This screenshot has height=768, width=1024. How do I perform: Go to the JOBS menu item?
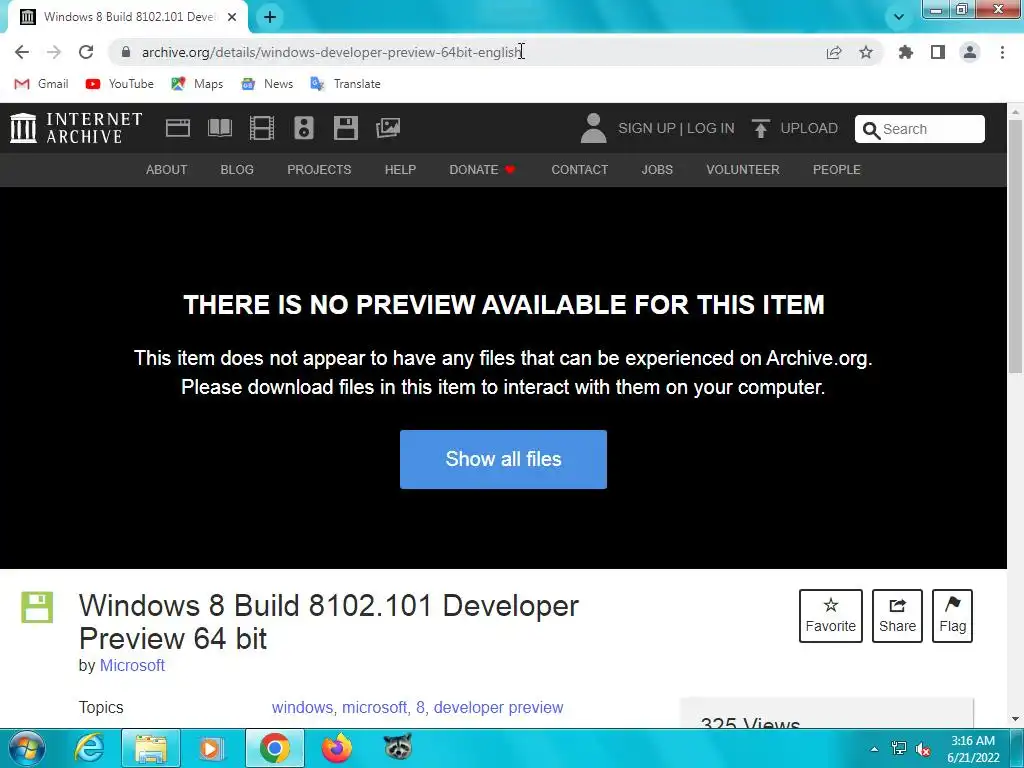[x=657, y=170]
